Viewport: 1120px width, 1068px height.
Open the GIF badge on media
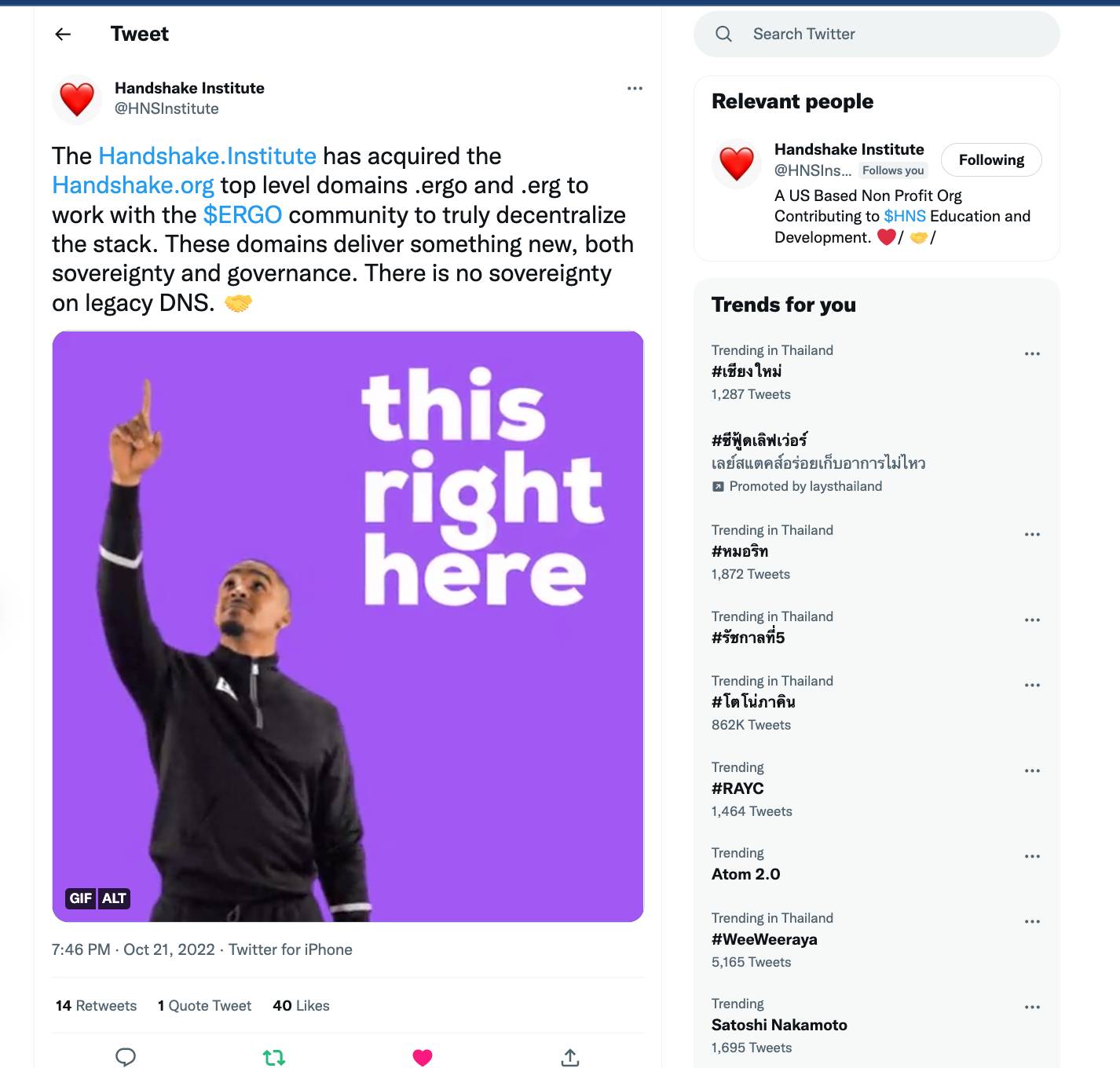click(x=80, y=898)
